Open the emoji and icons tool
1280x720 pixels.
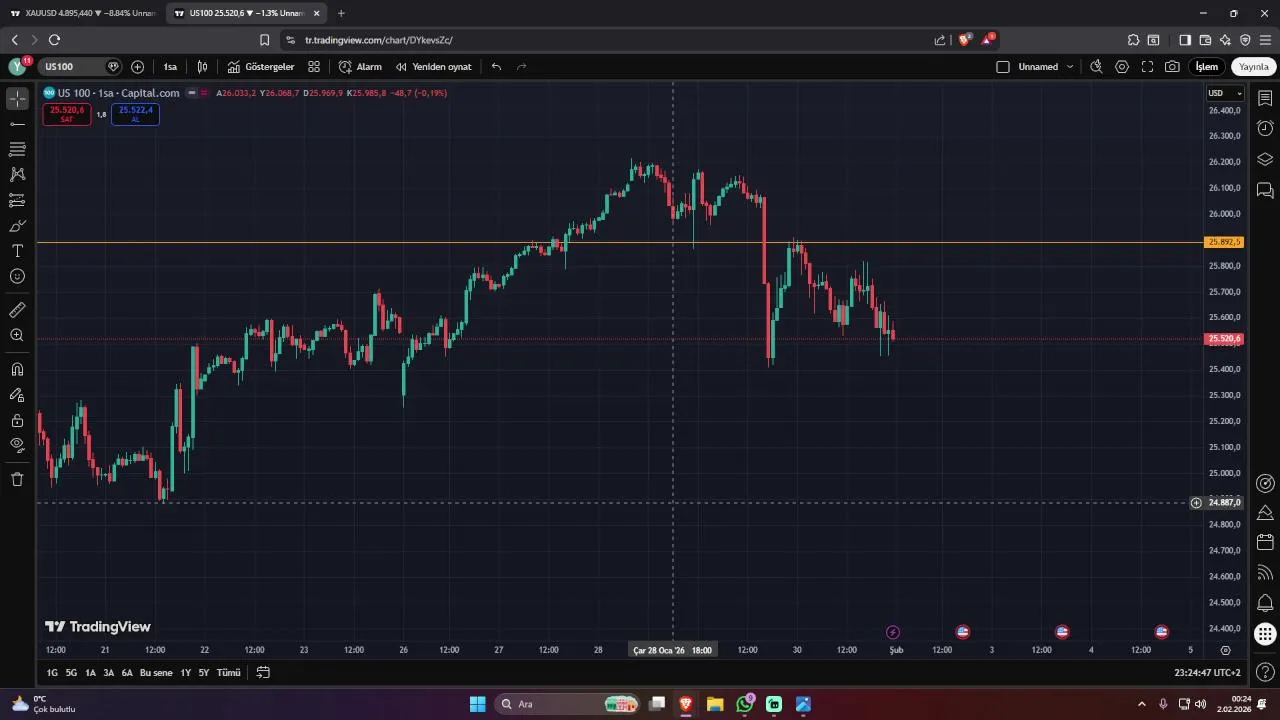coord(17,276)
